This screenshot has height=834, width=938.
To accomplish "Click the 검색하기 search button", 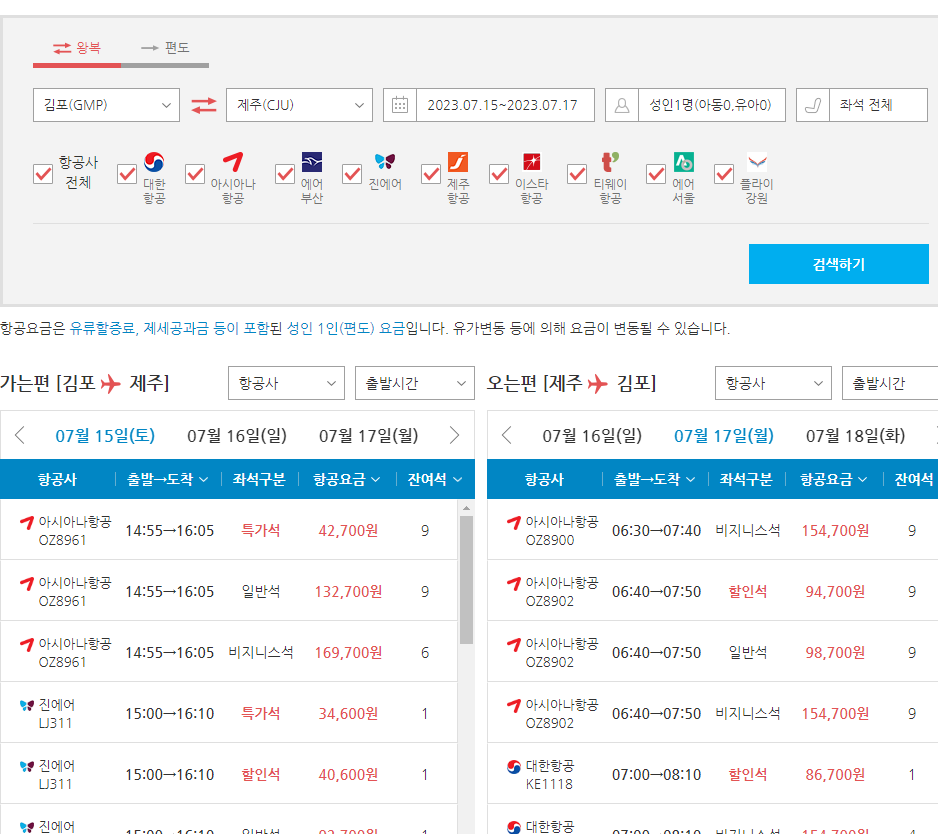I will (839, 264).
